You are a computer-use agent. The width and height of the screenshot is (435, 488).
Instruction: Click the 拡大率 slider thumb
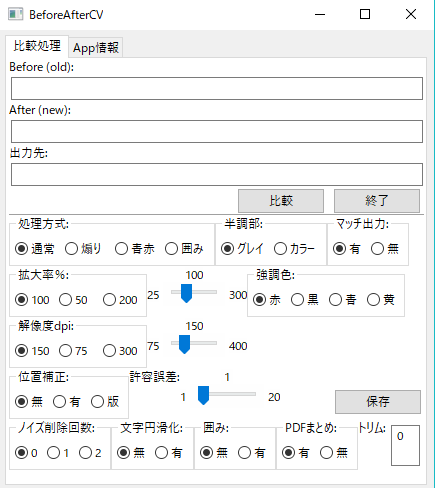(x=186, y=293)
